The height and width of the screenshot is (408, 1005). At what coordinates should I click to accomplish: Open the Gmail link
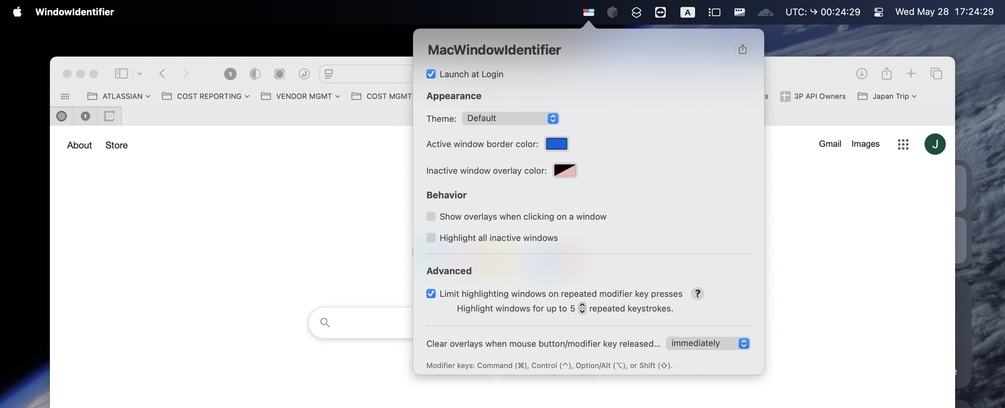[x=830, y=144]
